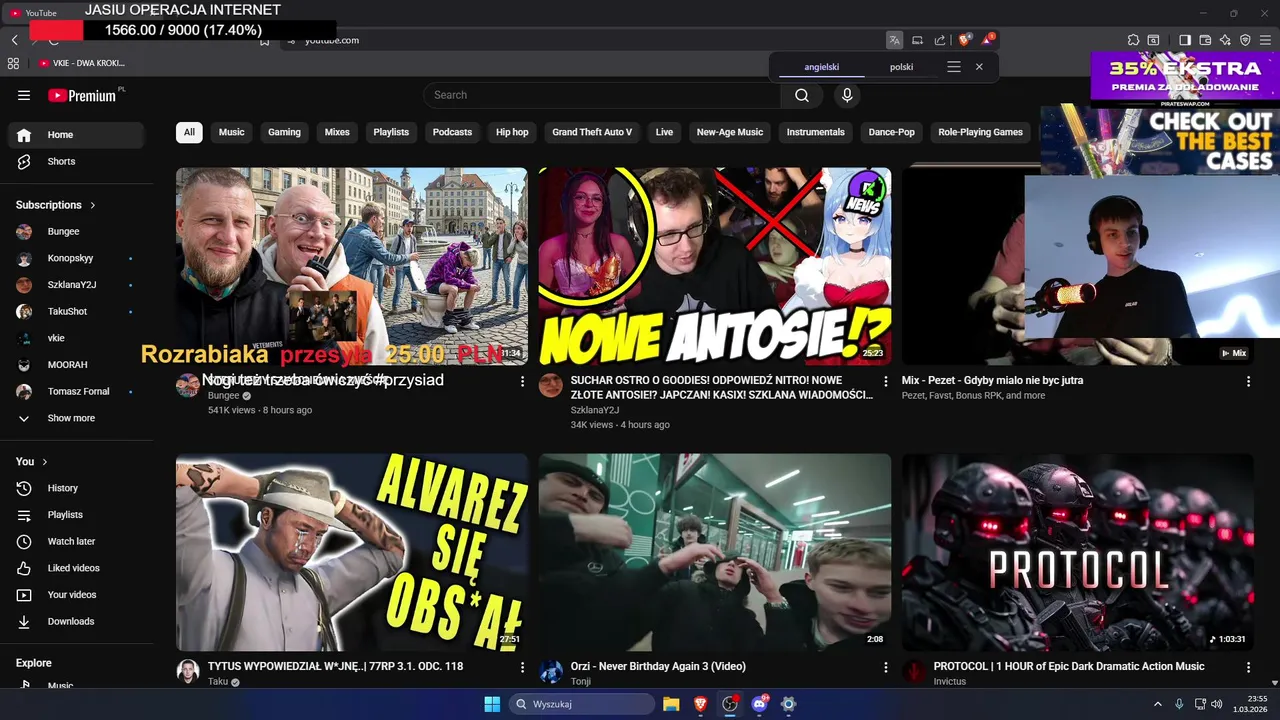Close the translation popup

point(979,67)
